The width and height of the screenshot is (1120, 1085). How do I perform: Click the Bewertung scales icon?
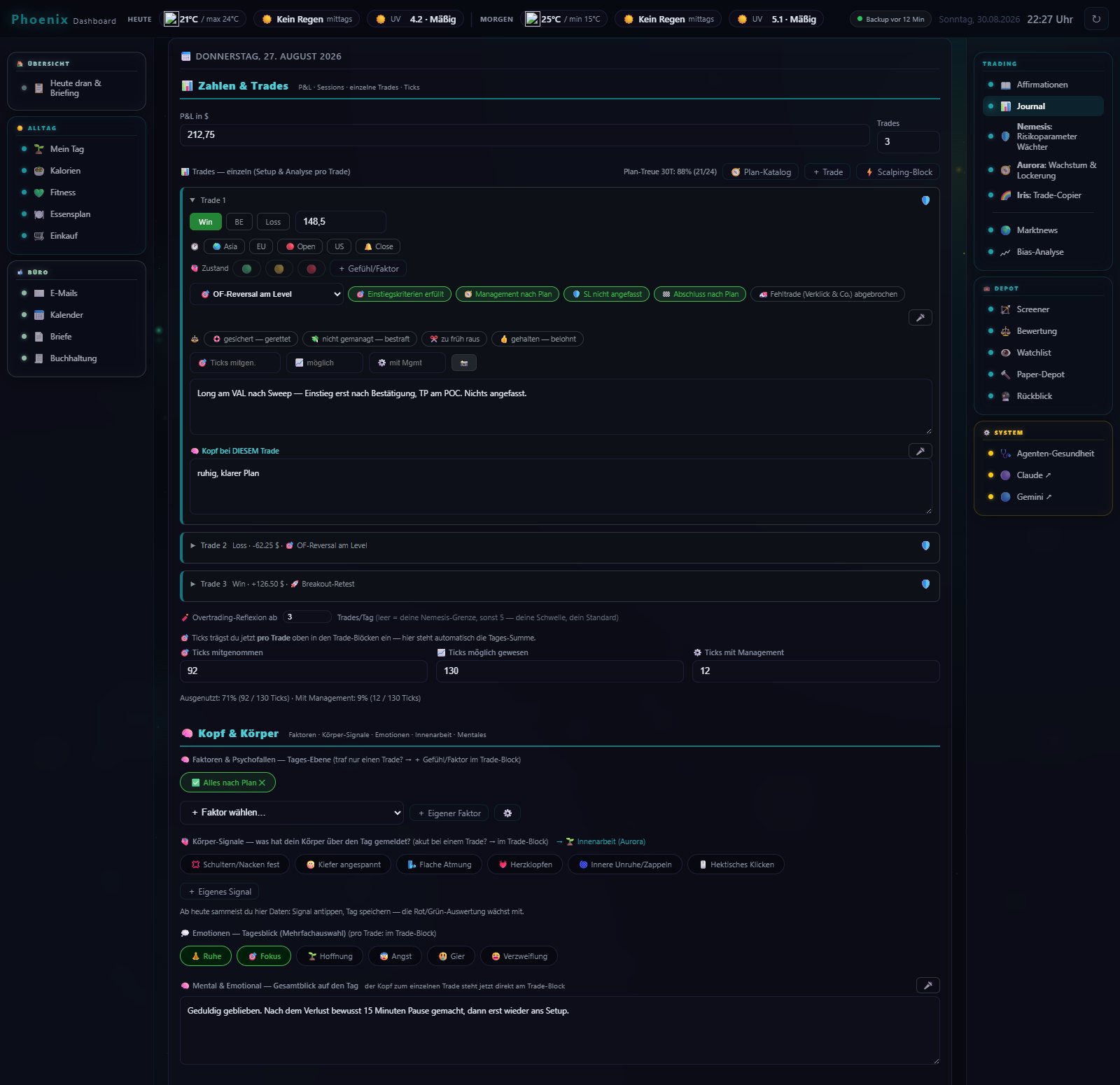pos(1006,331)
